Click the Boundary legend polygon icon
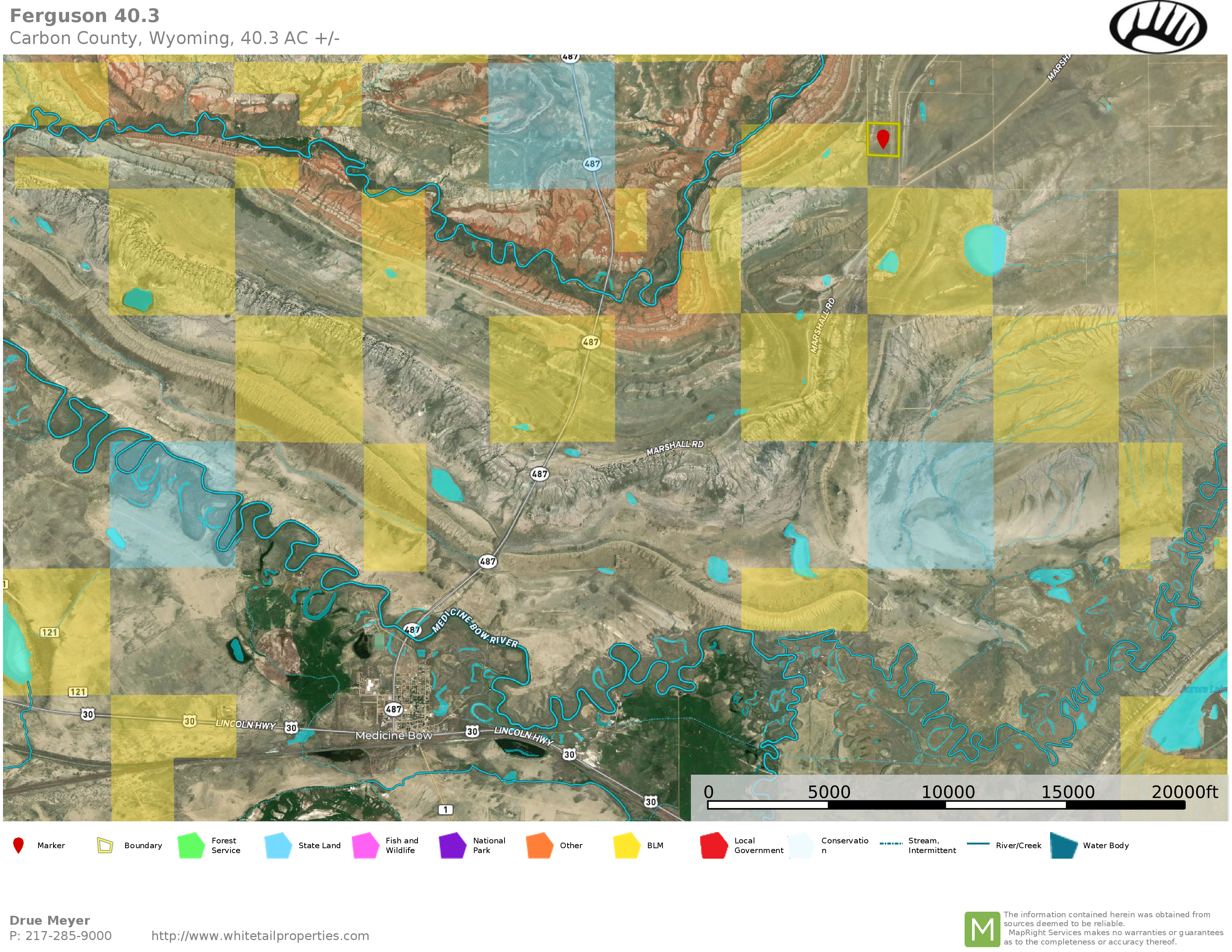1232x952 pixels. [x=105, y=845]
